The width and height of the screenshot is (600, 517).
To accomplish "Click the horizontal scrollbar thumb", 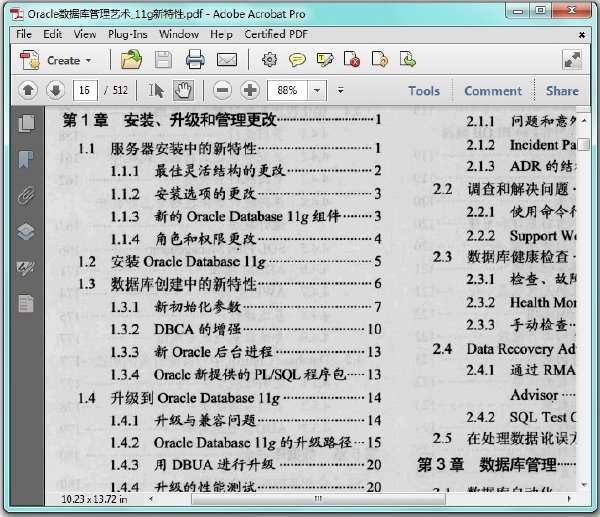I will [x=318, y=499].
